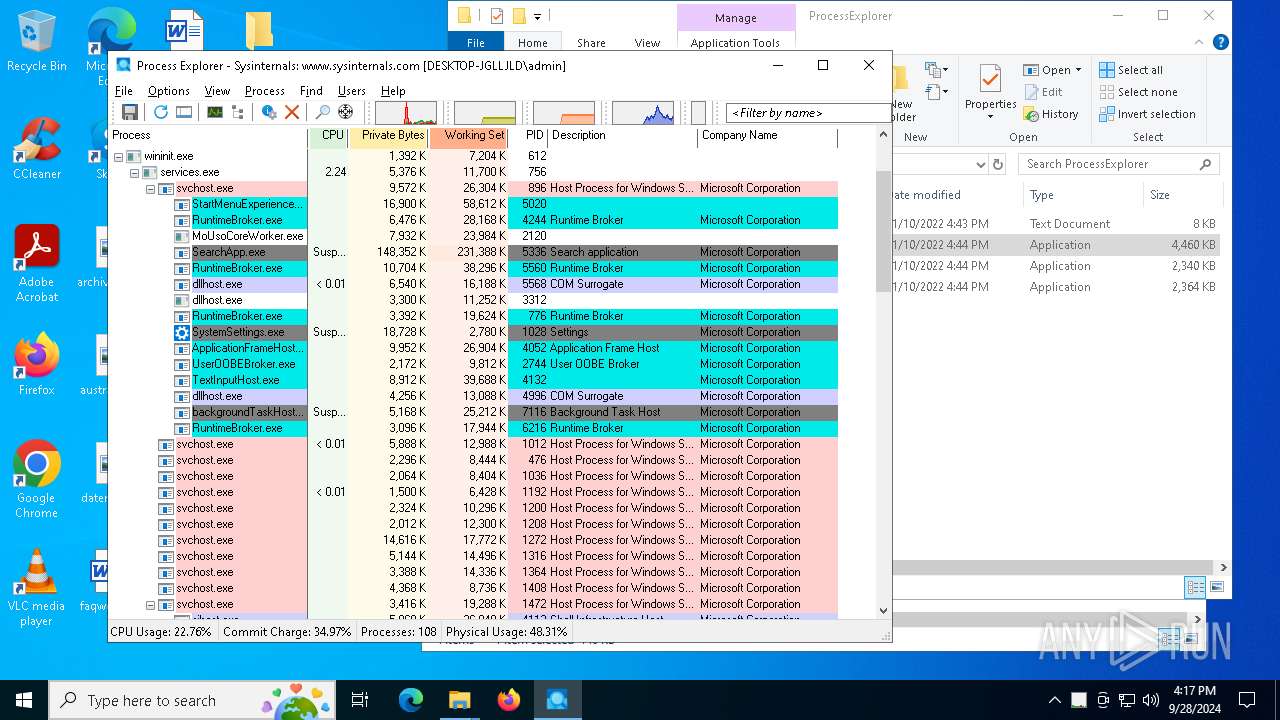Open the Help menu in Process Explorer

pos(393,91)
